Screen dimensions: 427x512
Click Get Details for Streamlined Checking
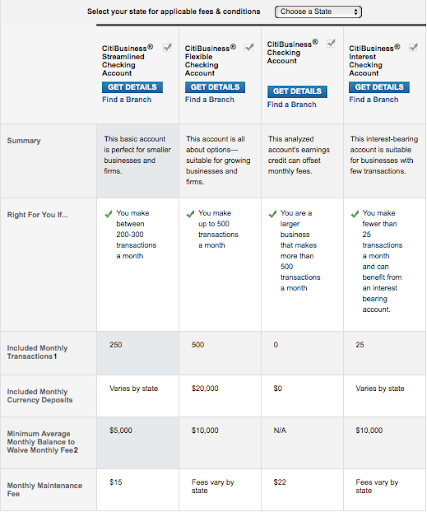pos(132,87)
